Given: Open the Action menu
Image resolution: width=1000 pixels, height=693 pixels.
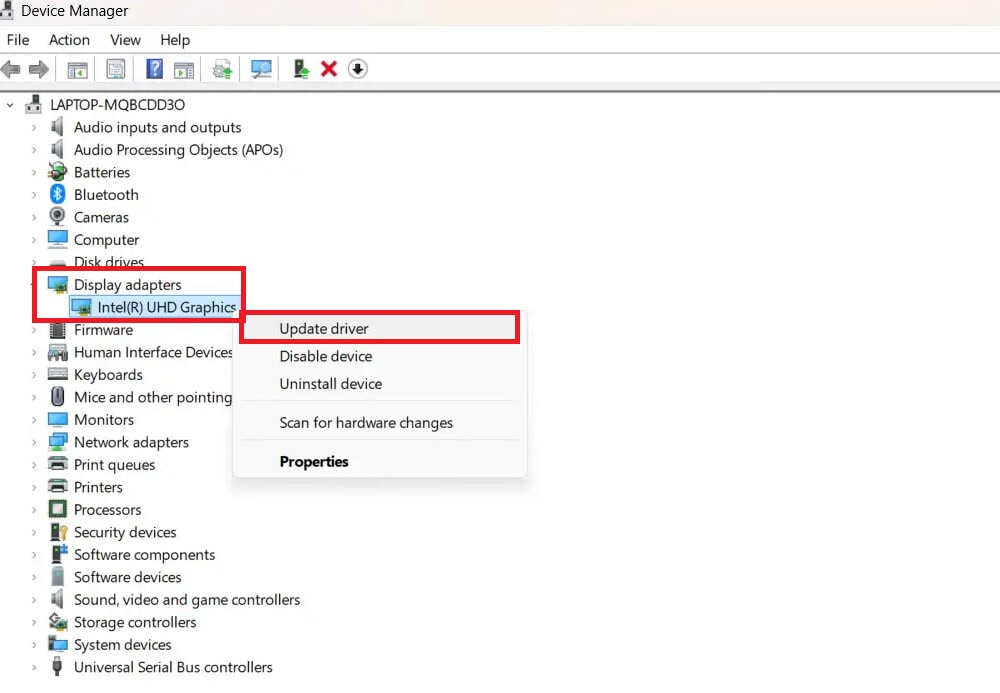Looking at the screenshot, I should coord(69,40).
